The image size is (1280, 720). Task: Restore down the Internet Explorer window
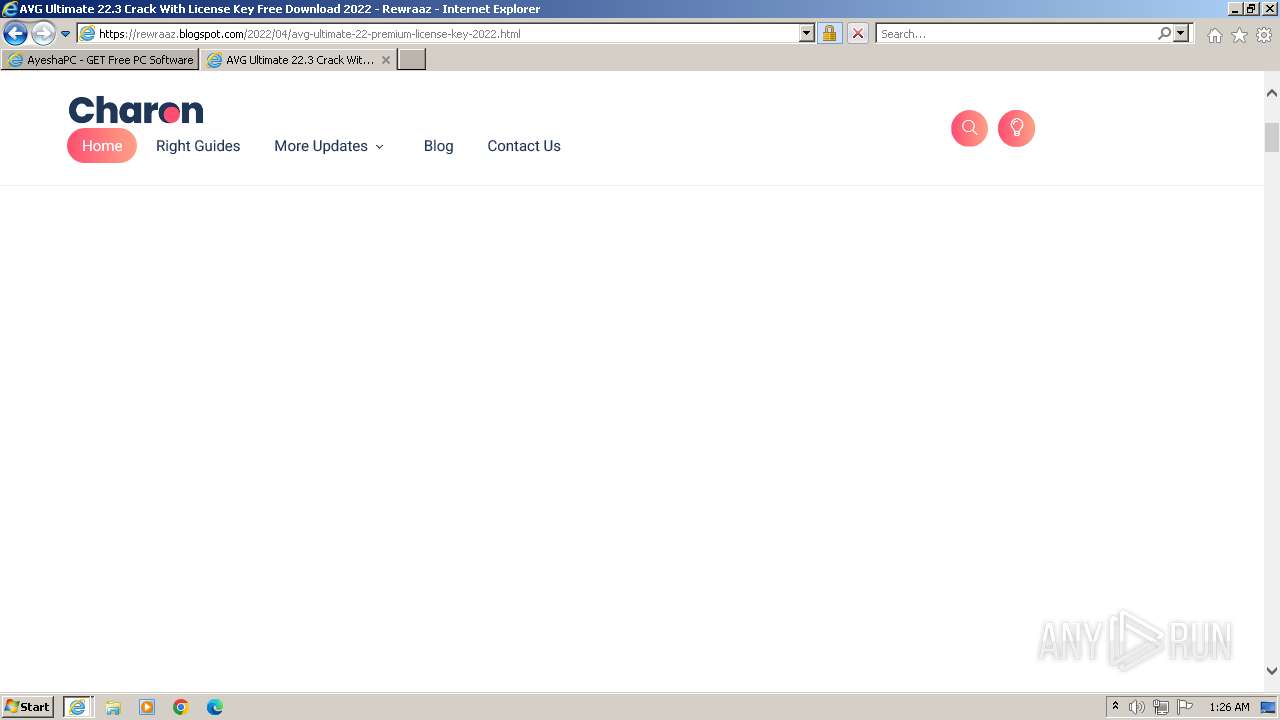click(x=1252, y=9)
